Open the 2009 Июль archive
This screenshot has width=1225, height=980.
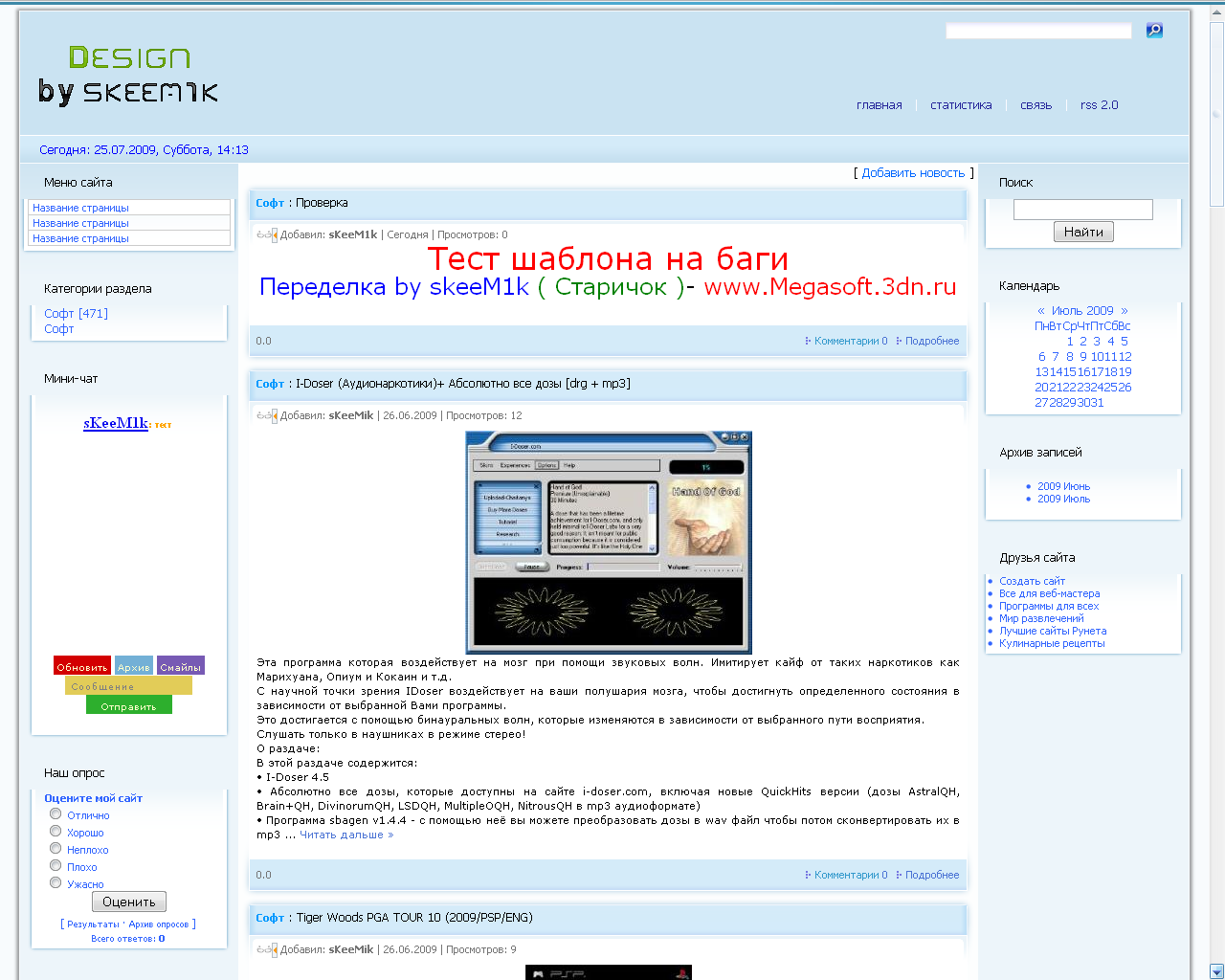[x=1063, y=499]
